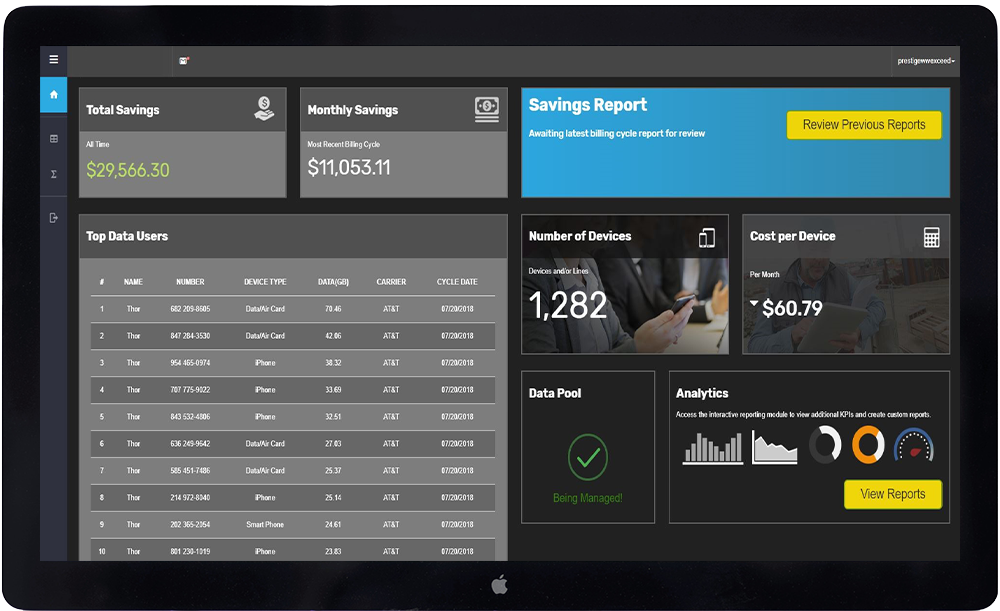Click the cash icon on Monthly Savings card
Image resolution: width=1000 pixels, height=611 pixels.
(487, 110)
